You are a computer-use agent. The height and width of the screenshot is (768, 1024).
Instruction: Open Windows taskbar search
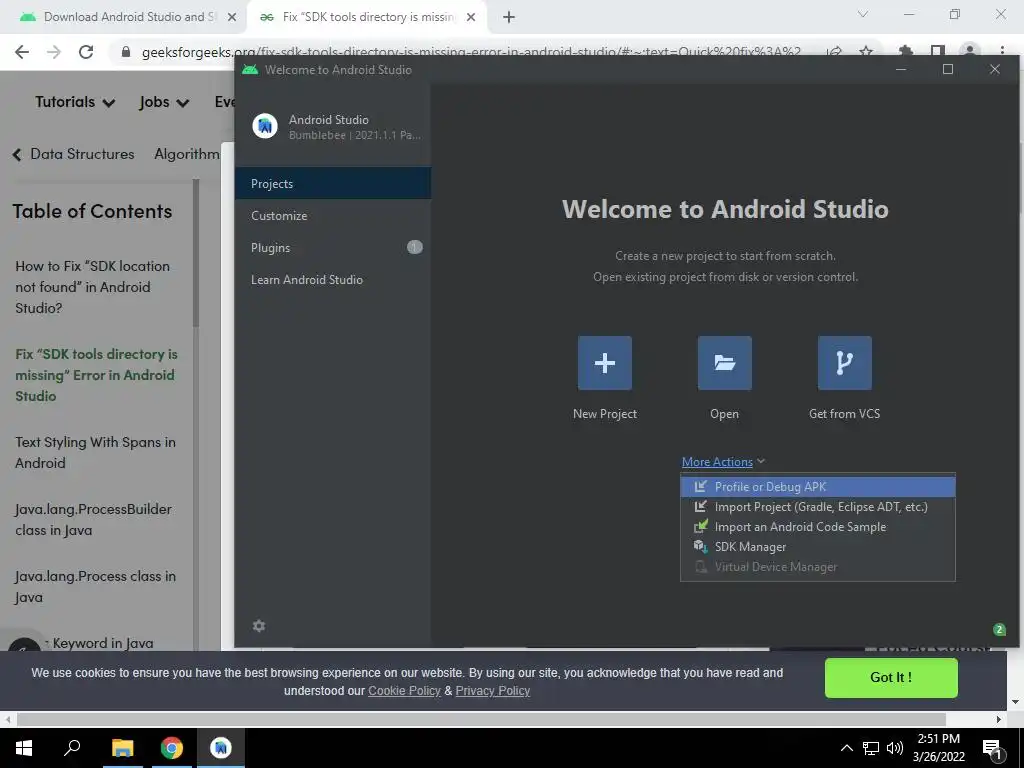(x=72, y=748)
